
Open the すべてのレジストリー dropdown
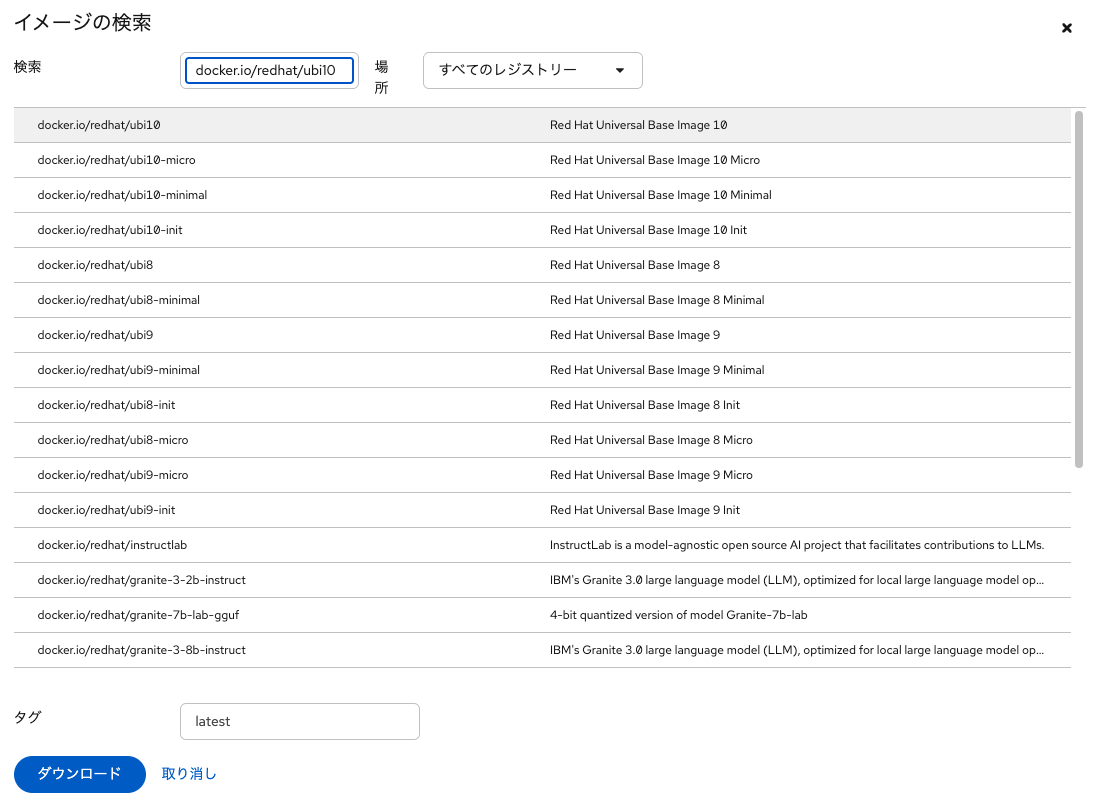532,71
